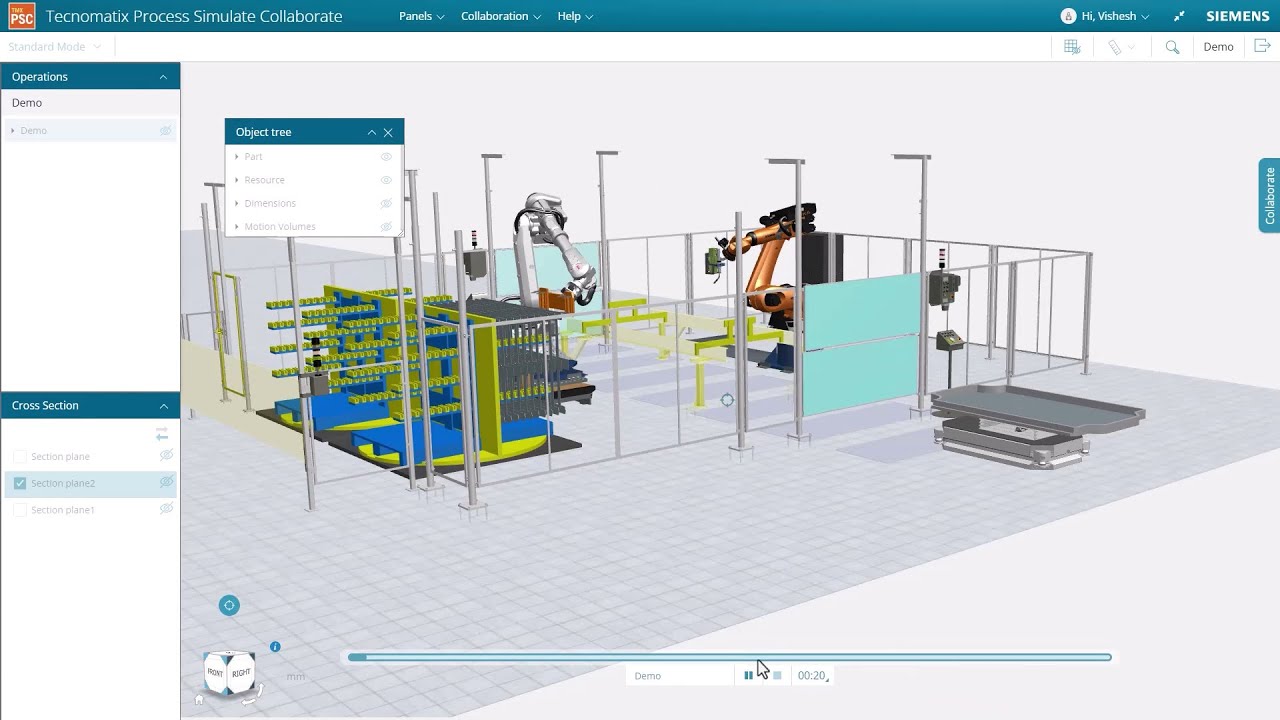Image resolution: width=1280 pixels, height=720 pixels.
Task: Select the Demo heading in Operations panel
Action: coord(27,103)
